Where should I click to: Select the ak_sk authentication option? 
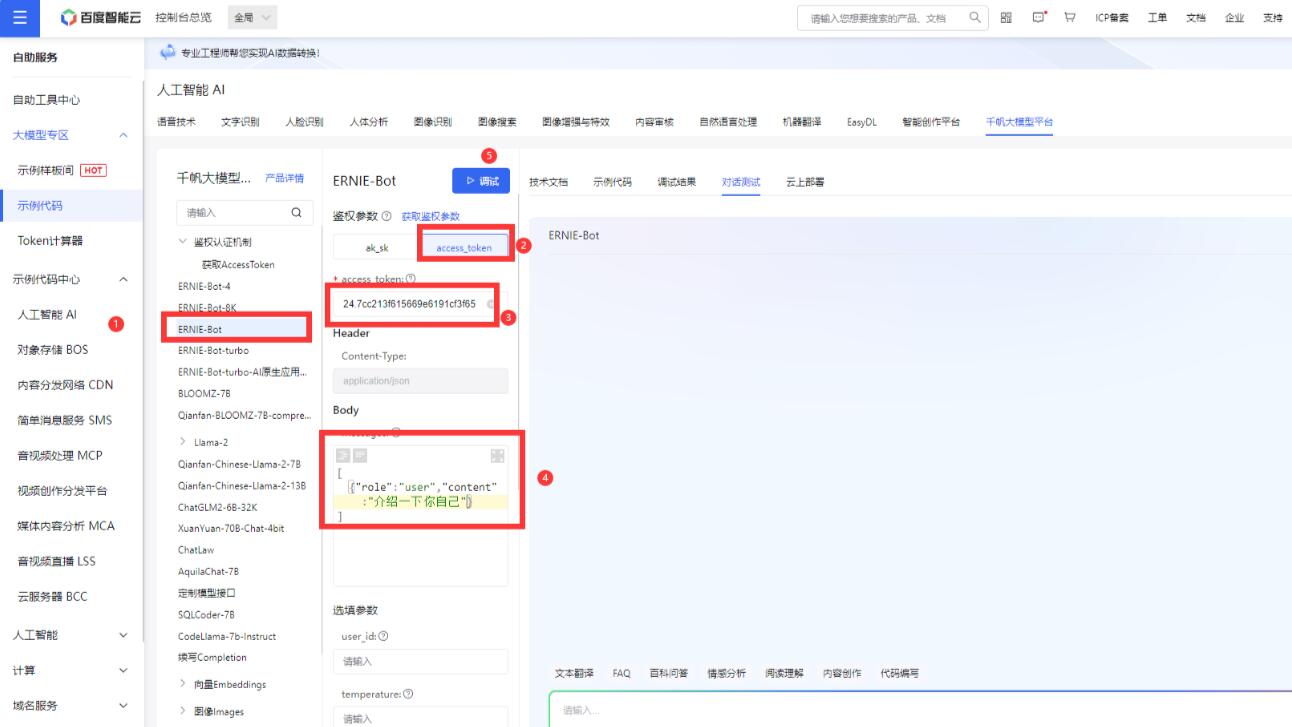(377, 247)
